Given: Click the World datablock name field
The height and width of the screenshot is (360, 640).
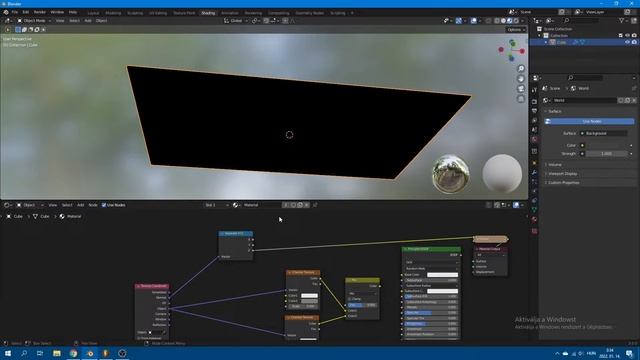Looking at the screenshot, I should (x=584, y=100).
